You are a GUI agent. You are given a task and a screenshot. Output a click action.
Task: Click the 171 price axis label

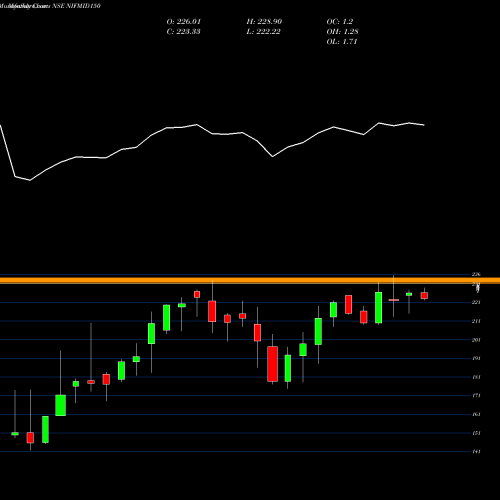(x=476, y=396)
